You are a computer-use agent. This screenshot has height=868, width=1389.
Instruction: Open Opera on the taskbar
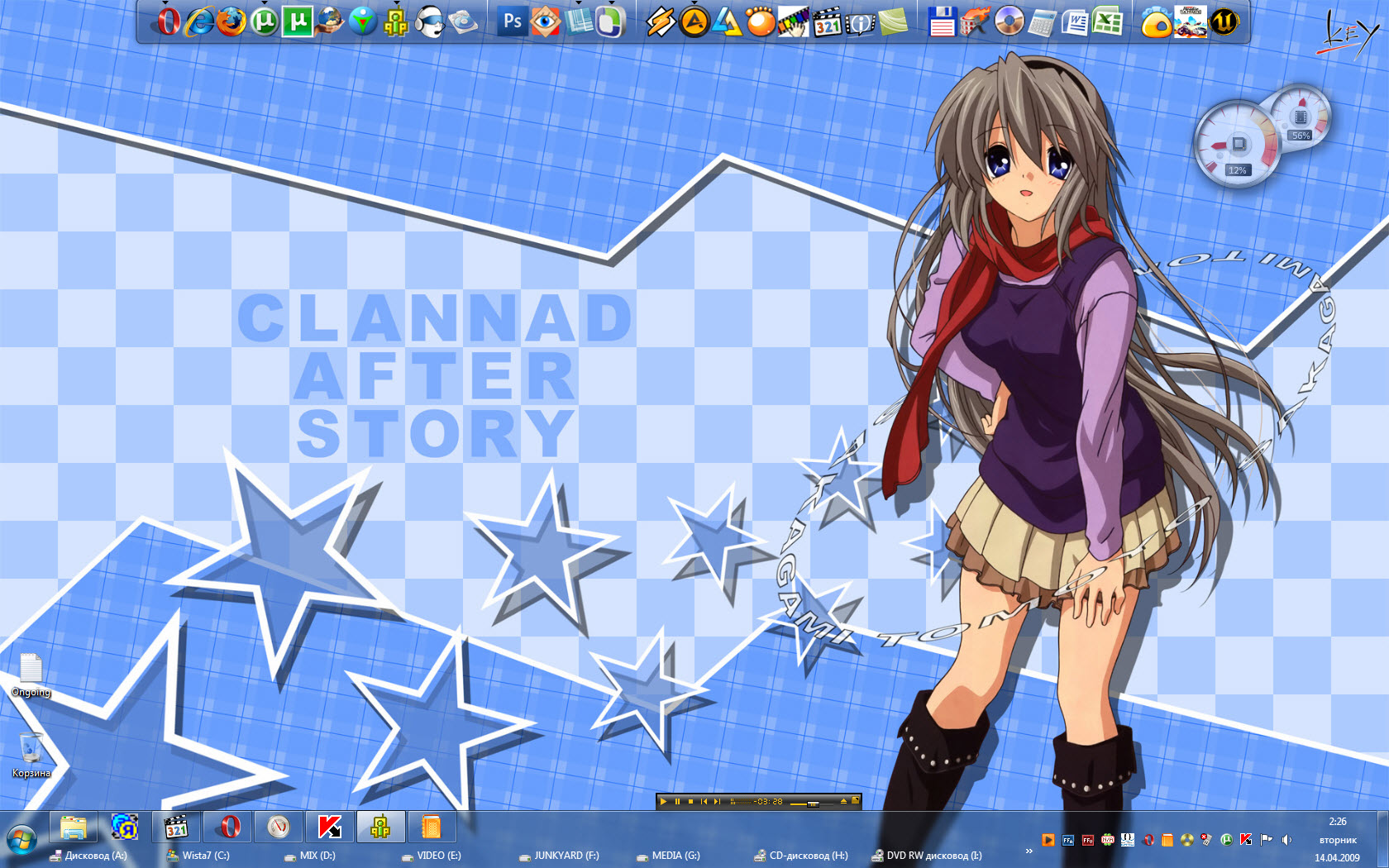pyautogui.click(x=229, y=827)
